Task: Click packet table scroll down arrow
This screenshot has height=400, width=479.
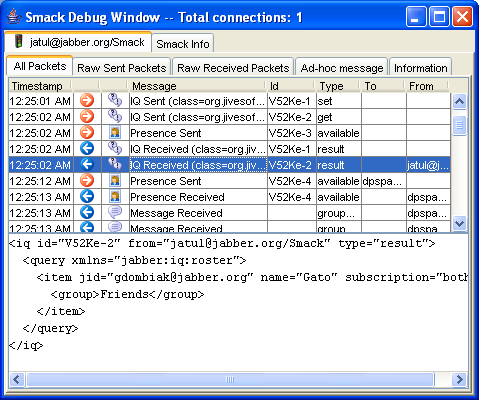Action: (459, 223)
